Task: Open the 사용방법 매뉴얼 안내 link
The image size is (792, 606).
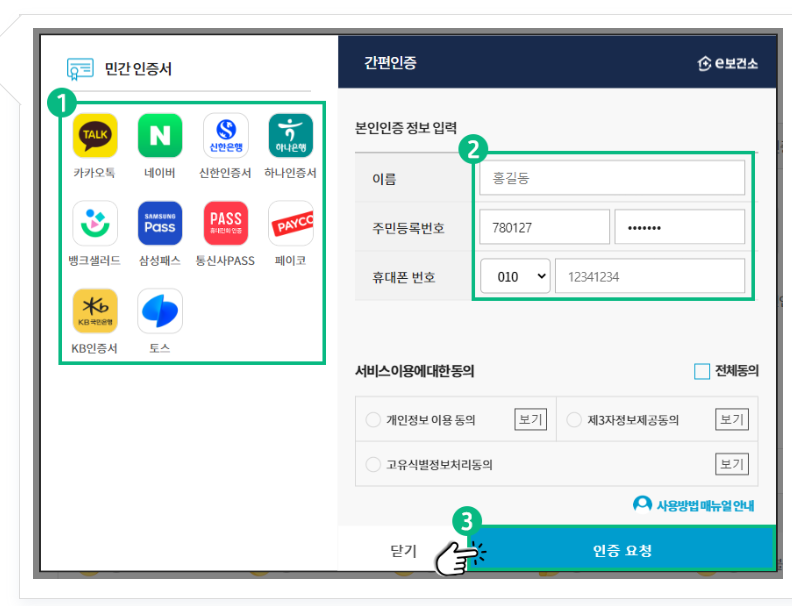Action: [x=705, y=506]
